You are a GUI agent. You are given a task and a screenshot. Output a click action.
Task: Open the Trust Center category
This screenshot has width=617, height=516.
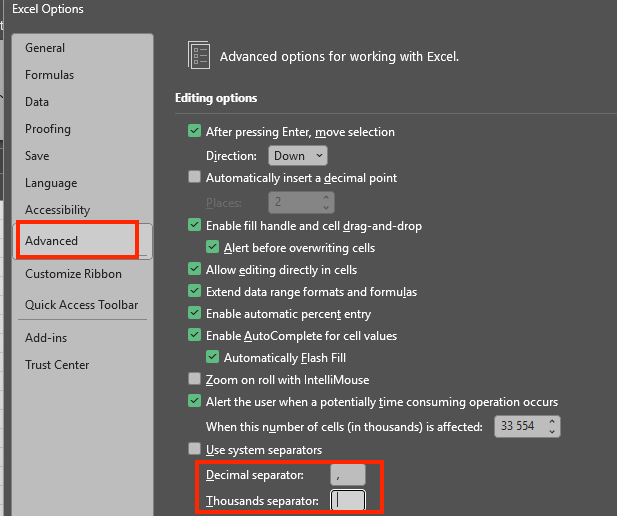point(57,365)
